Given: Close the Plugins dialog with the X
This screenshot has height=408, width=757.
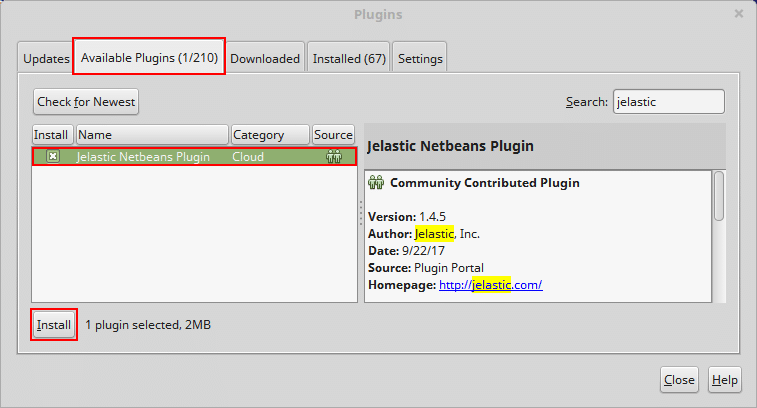Looking at the screenshot, I should 739,14.
